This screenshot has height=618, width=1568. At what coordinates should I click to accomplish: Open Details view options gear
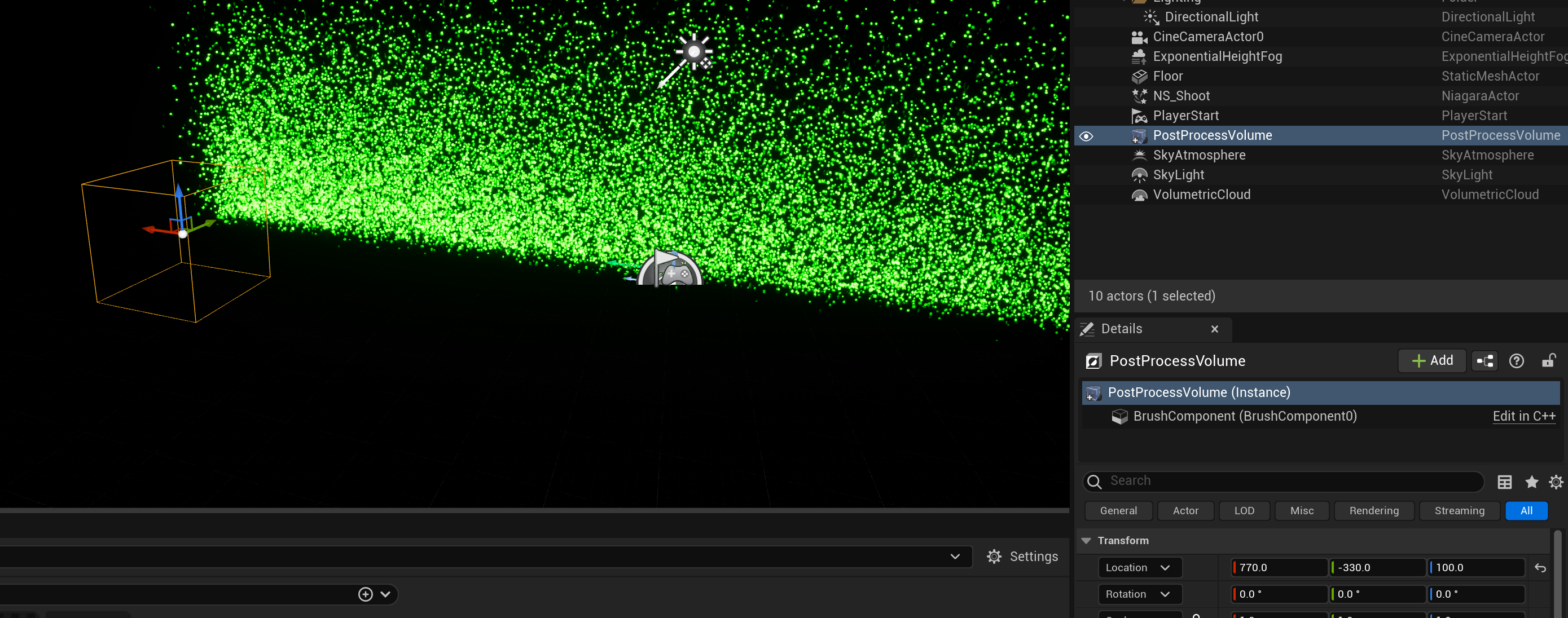[1556, 482]
